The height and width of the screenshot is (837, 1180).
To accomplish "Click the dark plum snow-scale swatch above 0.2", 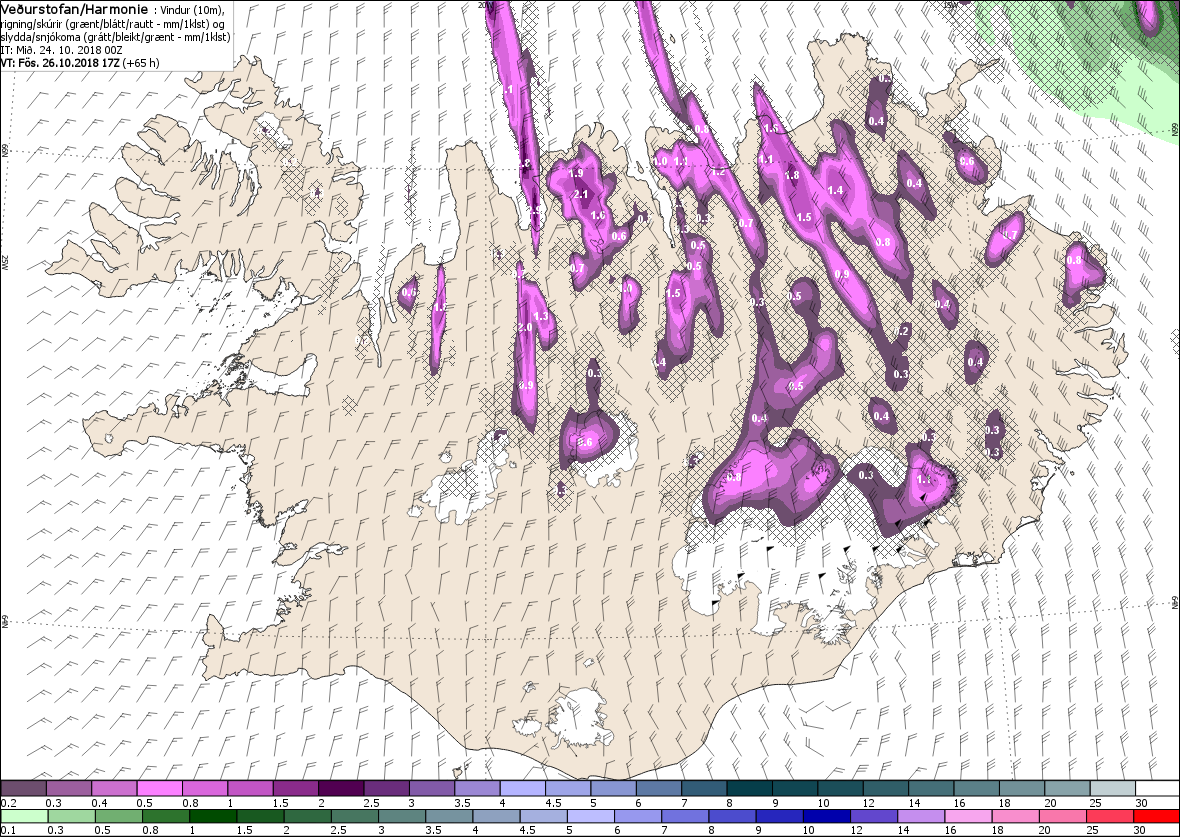I will click(x=23, y=788).
